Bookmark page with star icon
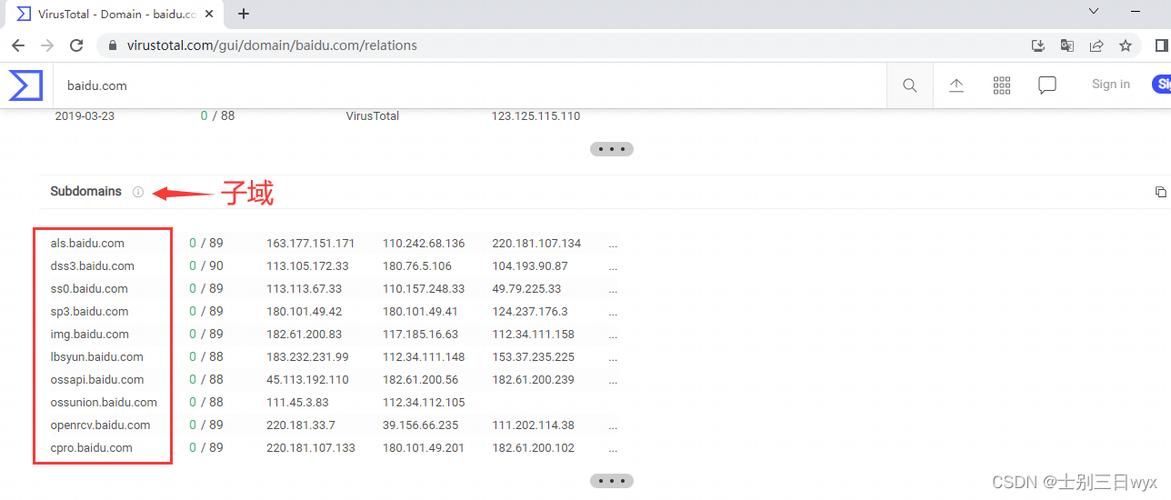The height and width of the screenshot is (500, 1171). click(x=1125, y=46)
